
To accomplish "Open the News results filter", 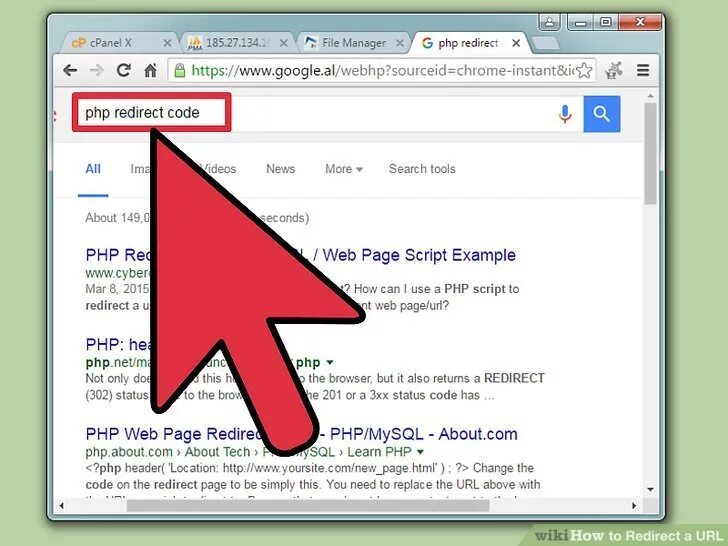I will [280, 169].
